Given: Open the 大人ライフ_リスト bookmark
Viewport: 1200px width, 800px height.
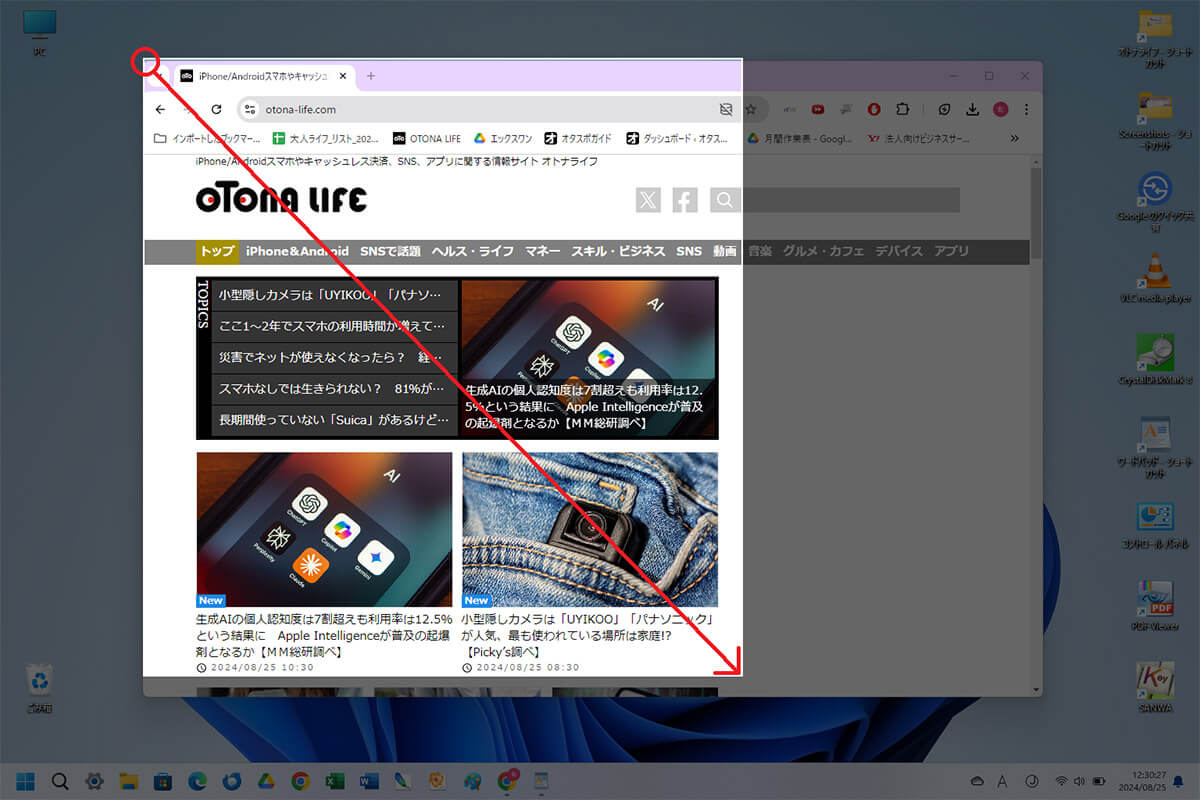Looking at the screenshot, I should (326, 138).
